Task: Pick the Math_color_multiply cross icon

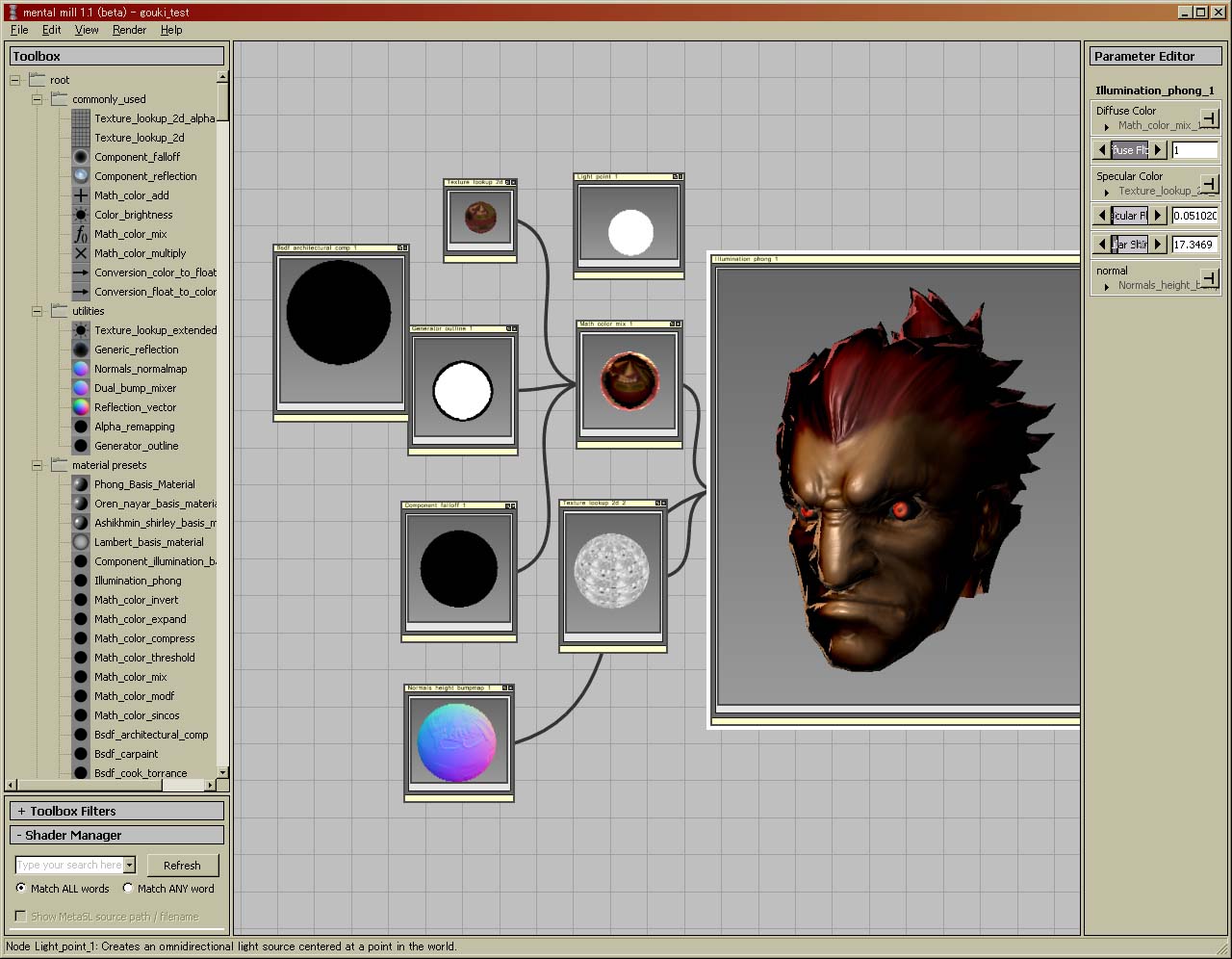Action: (x=81, y=253)
